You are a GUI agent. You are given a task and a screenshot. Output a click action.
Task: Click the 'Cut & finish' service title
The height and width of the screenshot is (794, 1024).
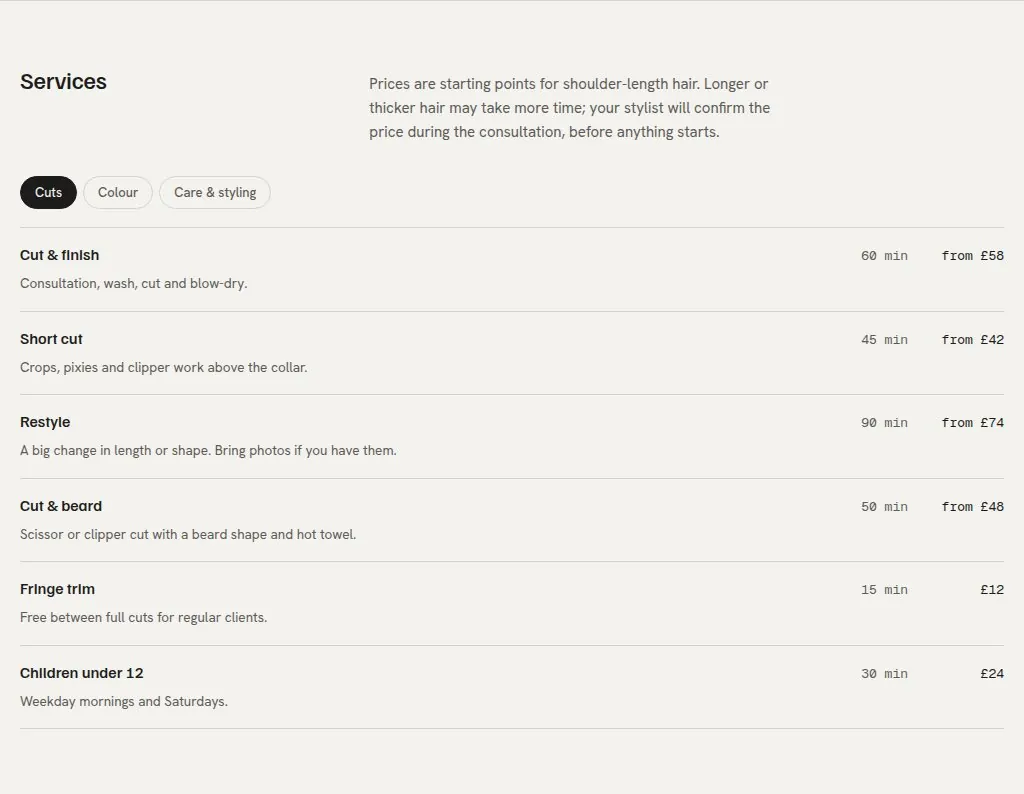[x=59, y=255]
